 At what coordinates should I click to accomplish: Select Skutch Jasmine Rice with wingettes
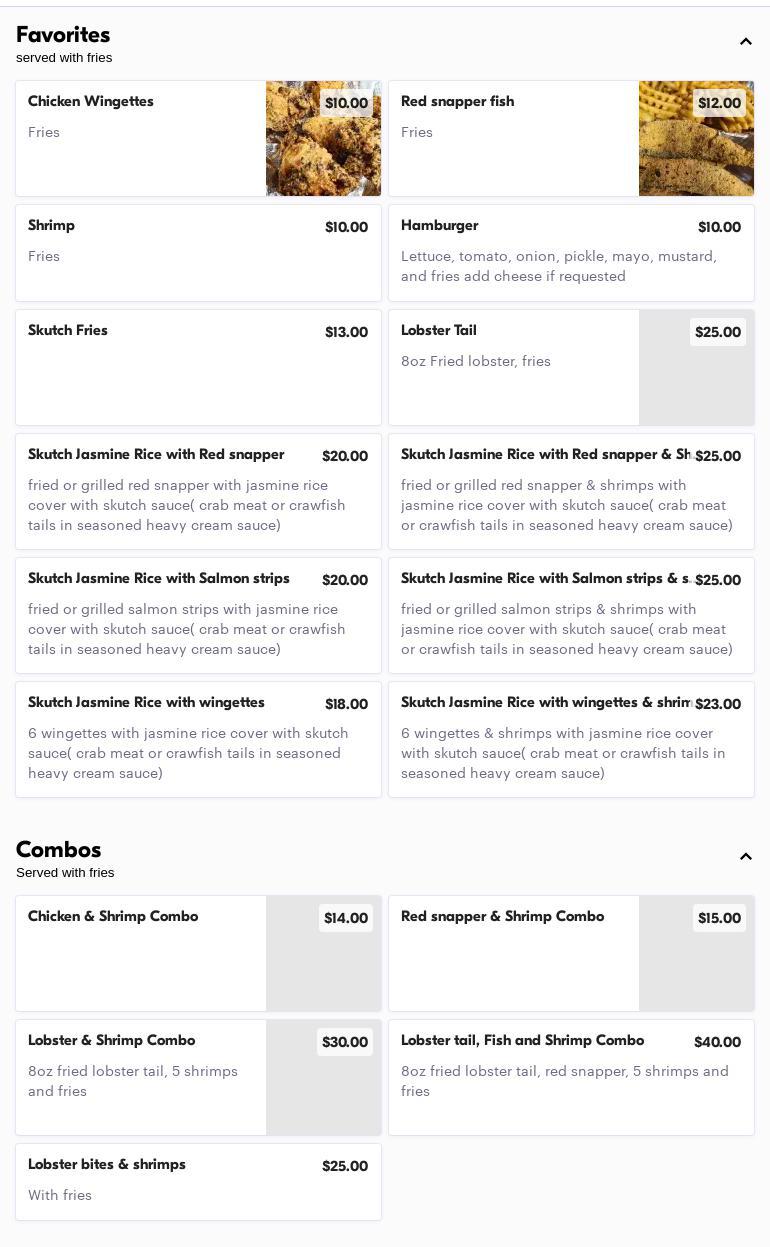pyautogui.click(x=198, y=739)
